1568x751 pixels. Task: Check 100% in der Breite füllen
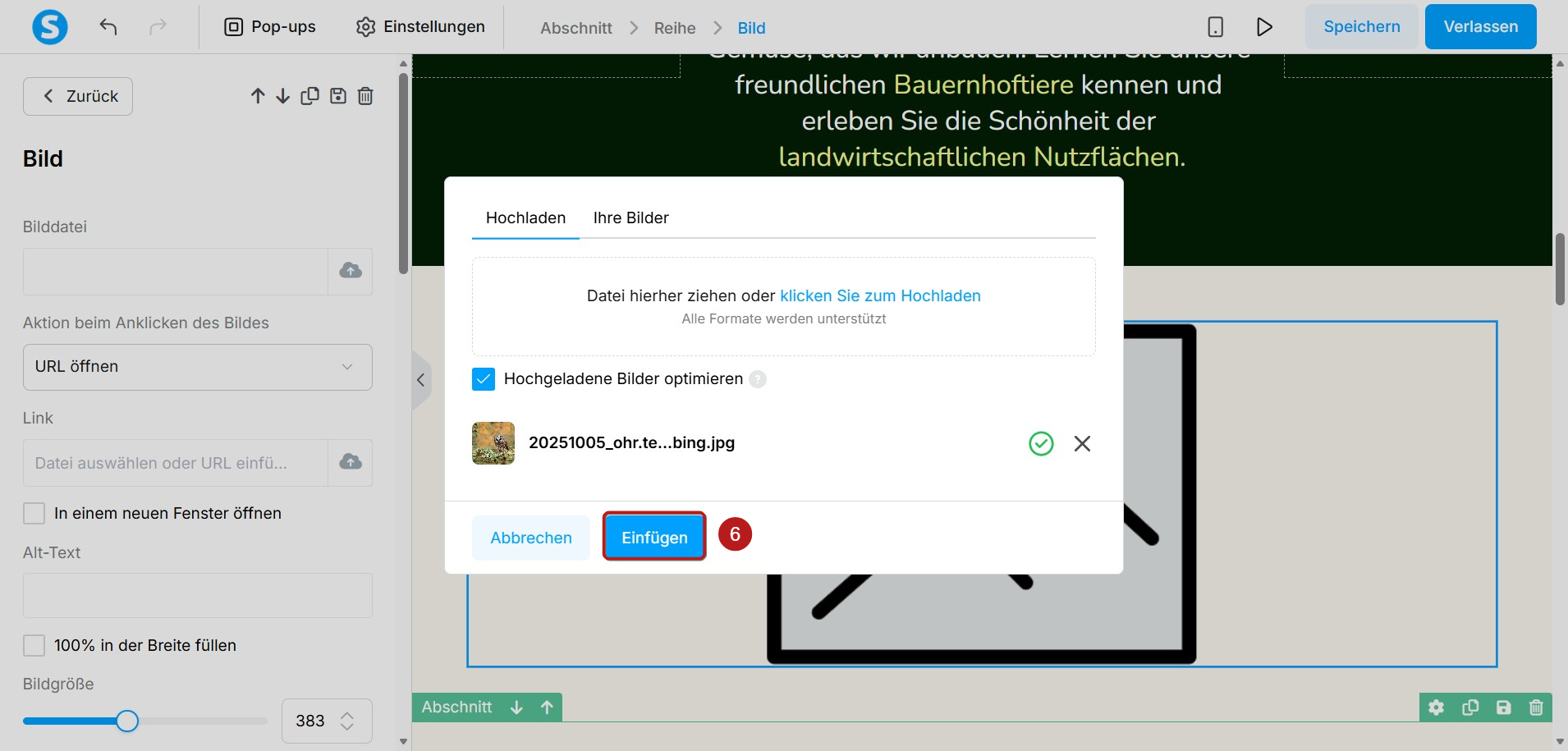pos(34,646)
